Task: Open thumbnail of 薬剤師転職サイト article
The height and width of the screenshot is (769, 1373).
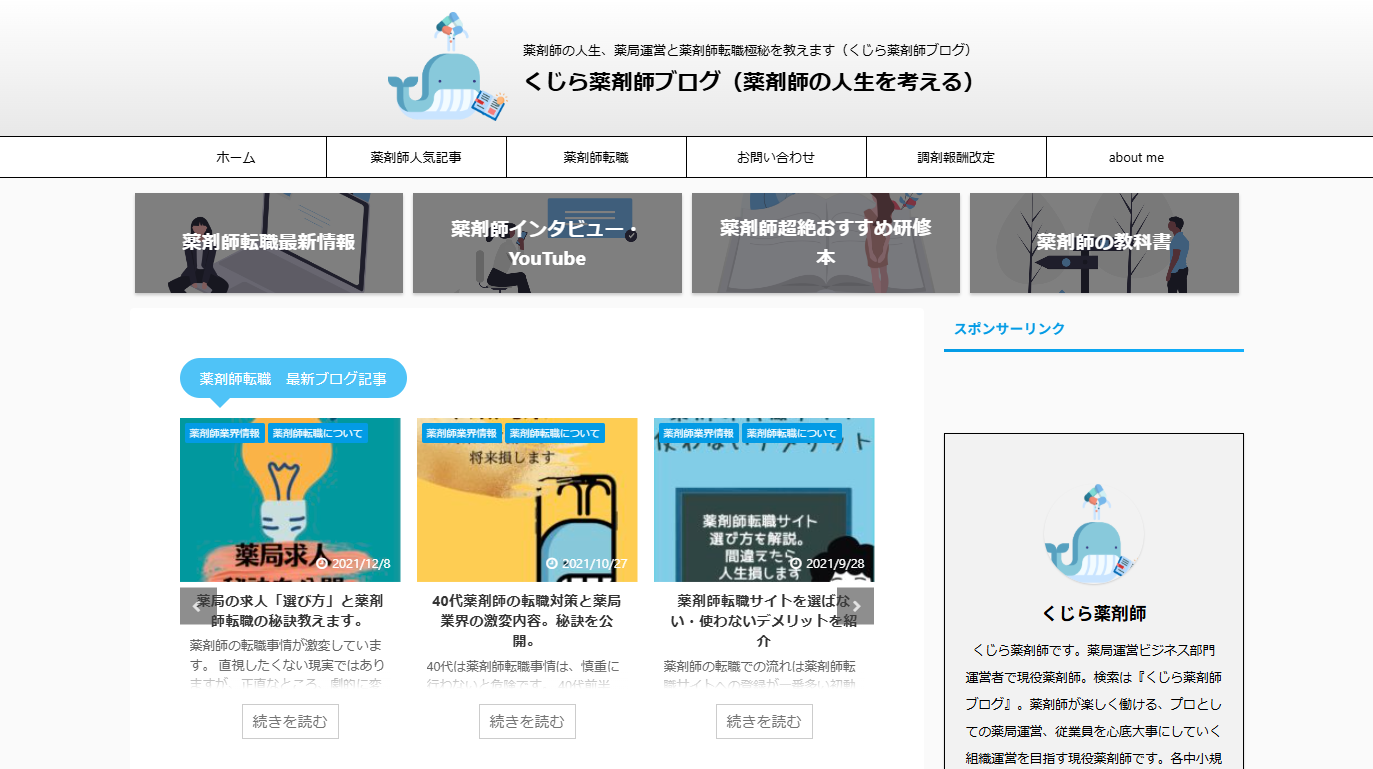Action: 764,500
